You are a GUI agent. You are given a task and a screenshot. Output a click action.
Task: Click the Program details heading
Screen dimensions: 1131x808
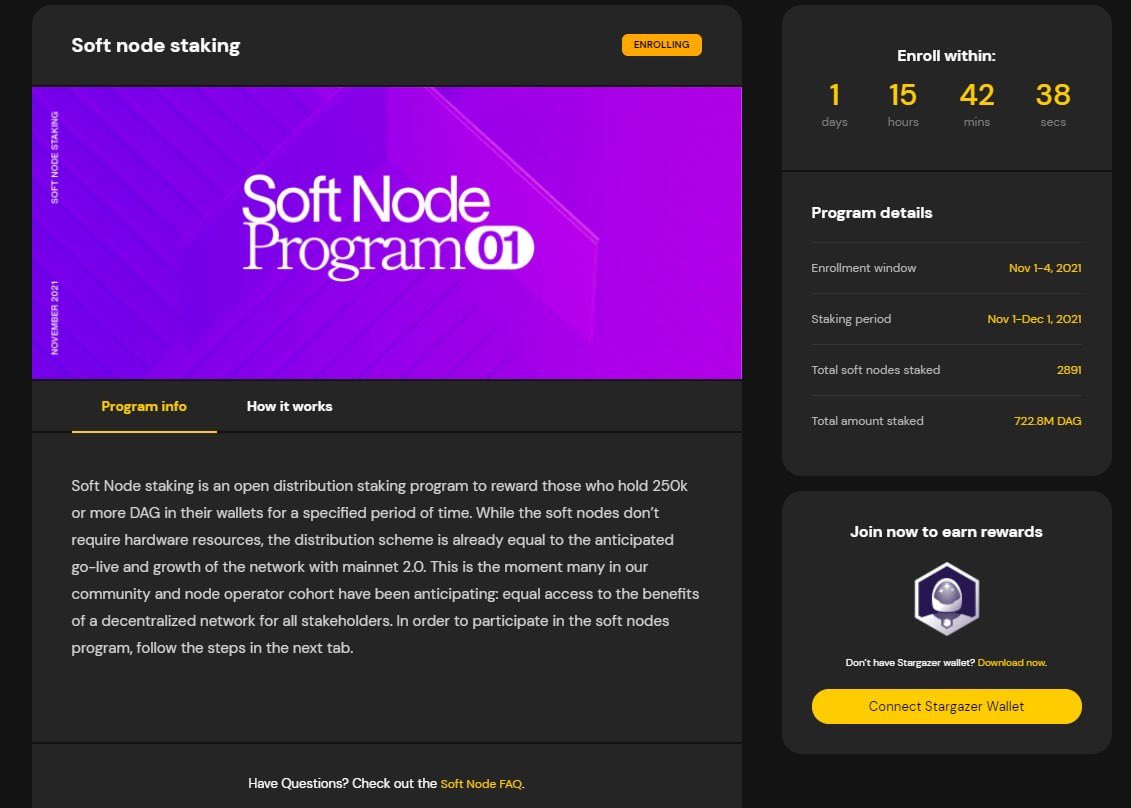click(871, 213)
